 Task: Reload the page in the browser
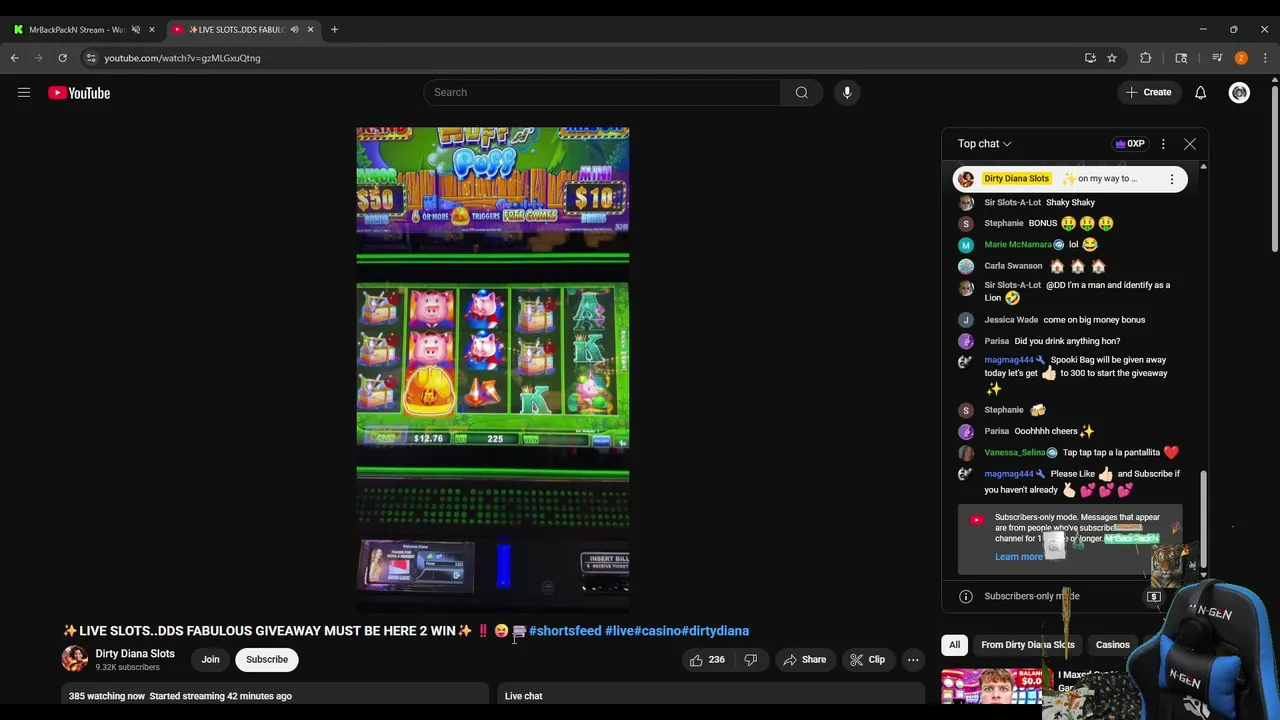click(62, 58)
